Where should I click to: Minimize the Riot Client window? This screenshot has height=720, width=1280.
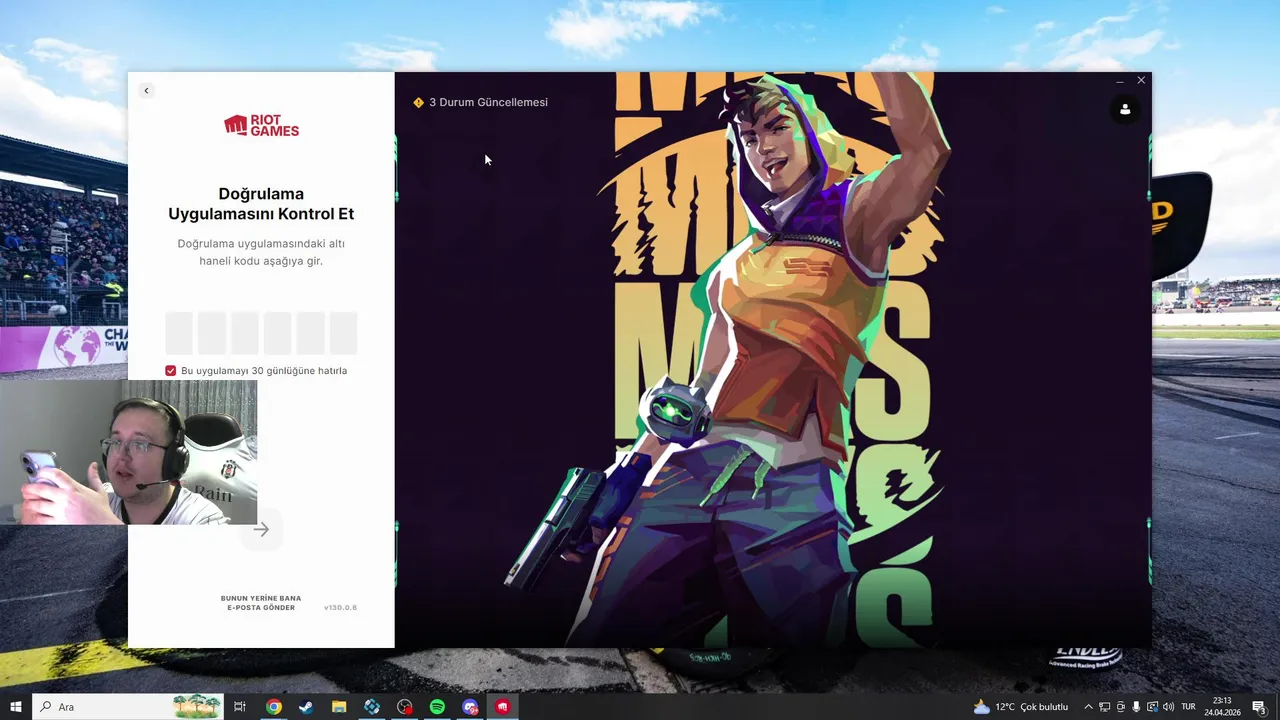[1120, 81]
